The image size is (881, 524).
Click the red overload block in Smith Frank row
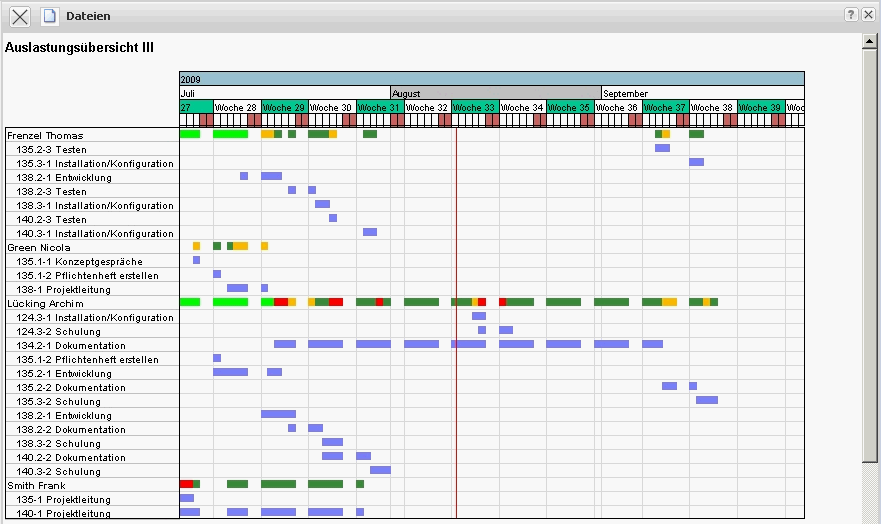click(186, 484)
